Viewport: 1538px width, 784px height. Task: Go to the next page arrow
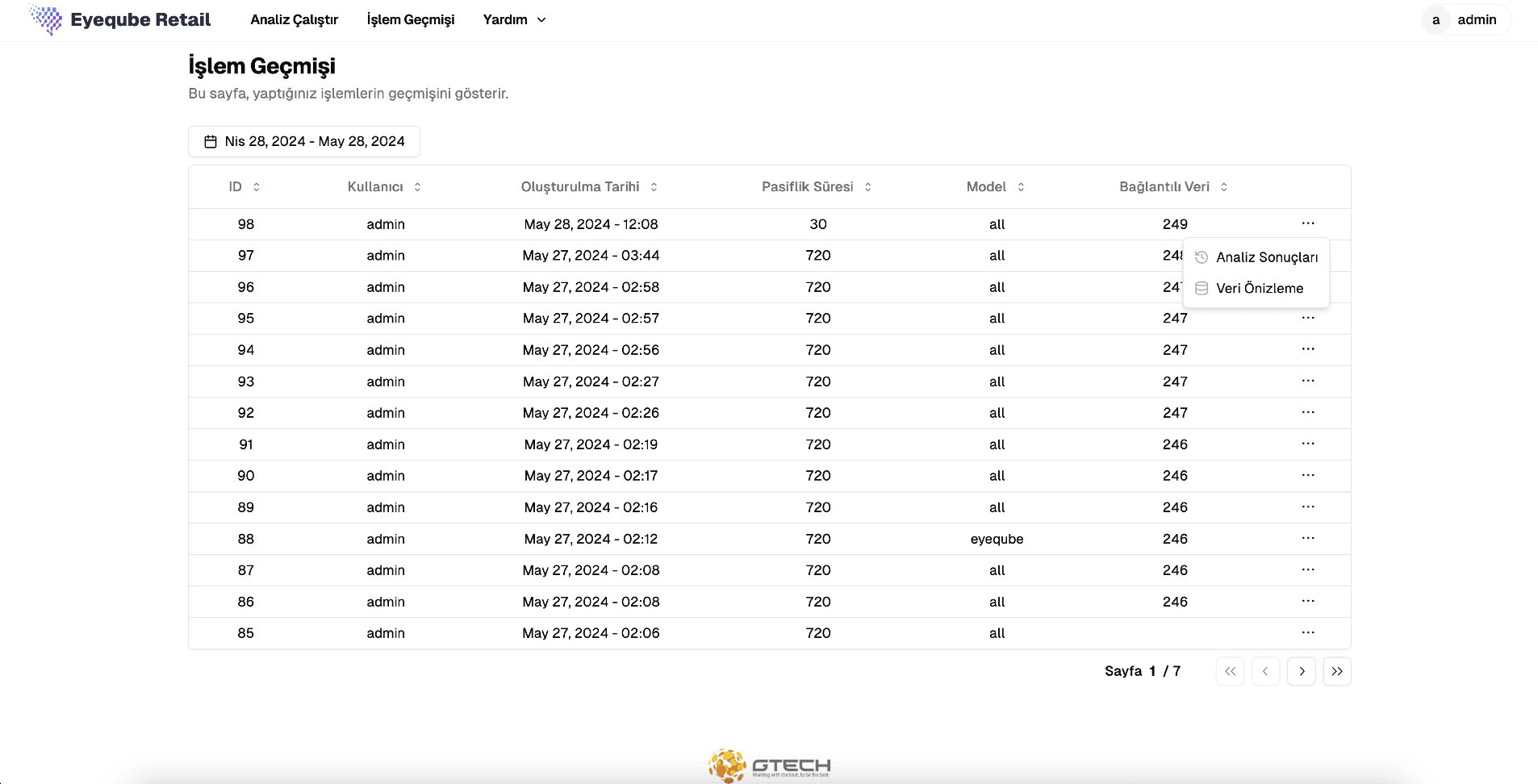pos(1302,671)
